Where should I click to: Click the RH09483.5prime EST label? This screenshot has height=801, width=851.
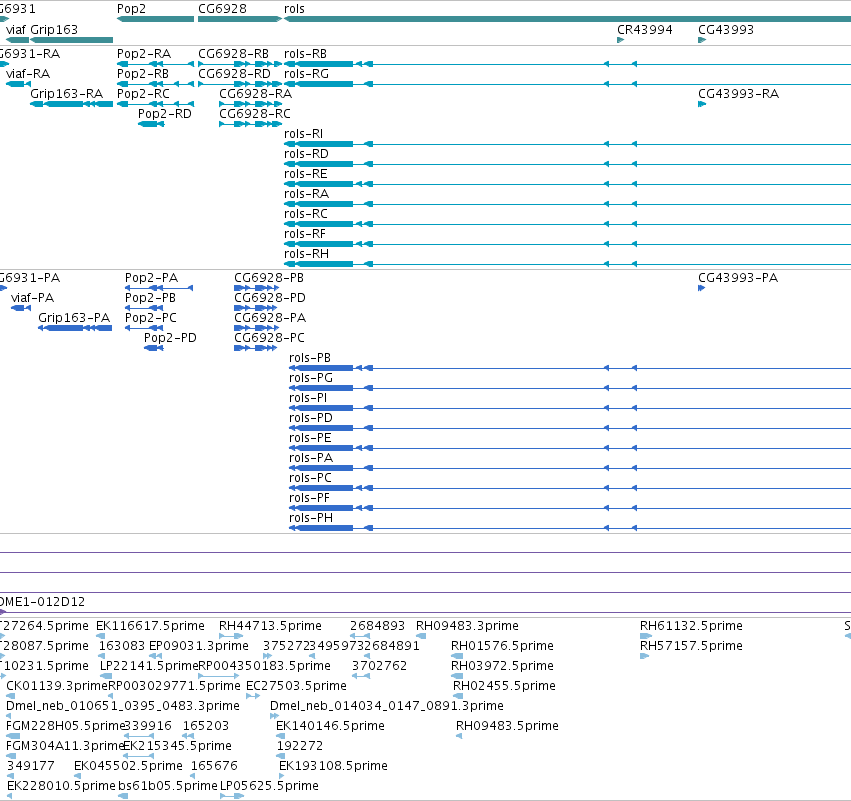click(x=507, y=726)
